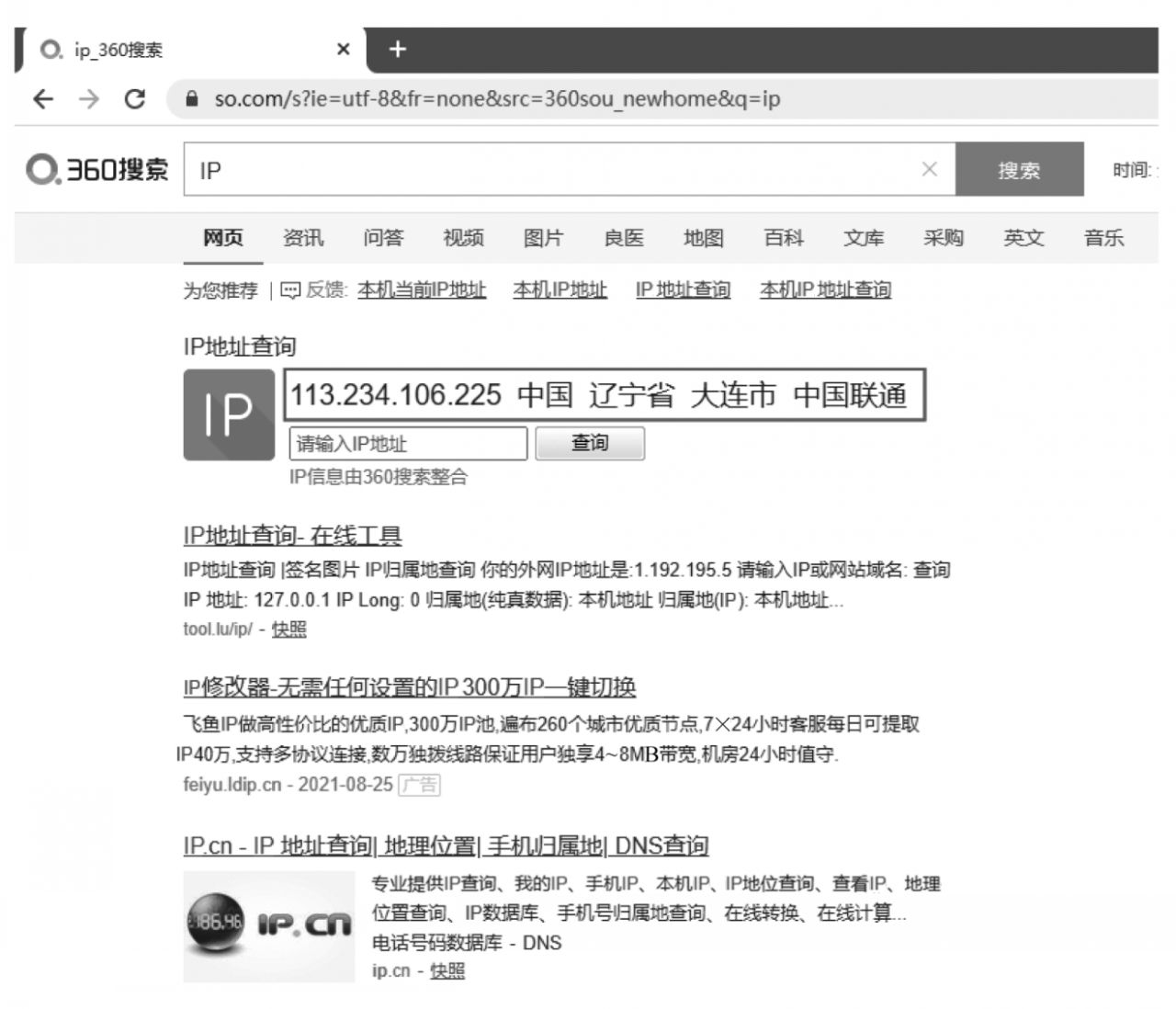Click suggestion 本机当前IP地址
Image resolution: width=1176 pixels, height=1009 pixels.
pyautogui.click(x=422, y=290)
